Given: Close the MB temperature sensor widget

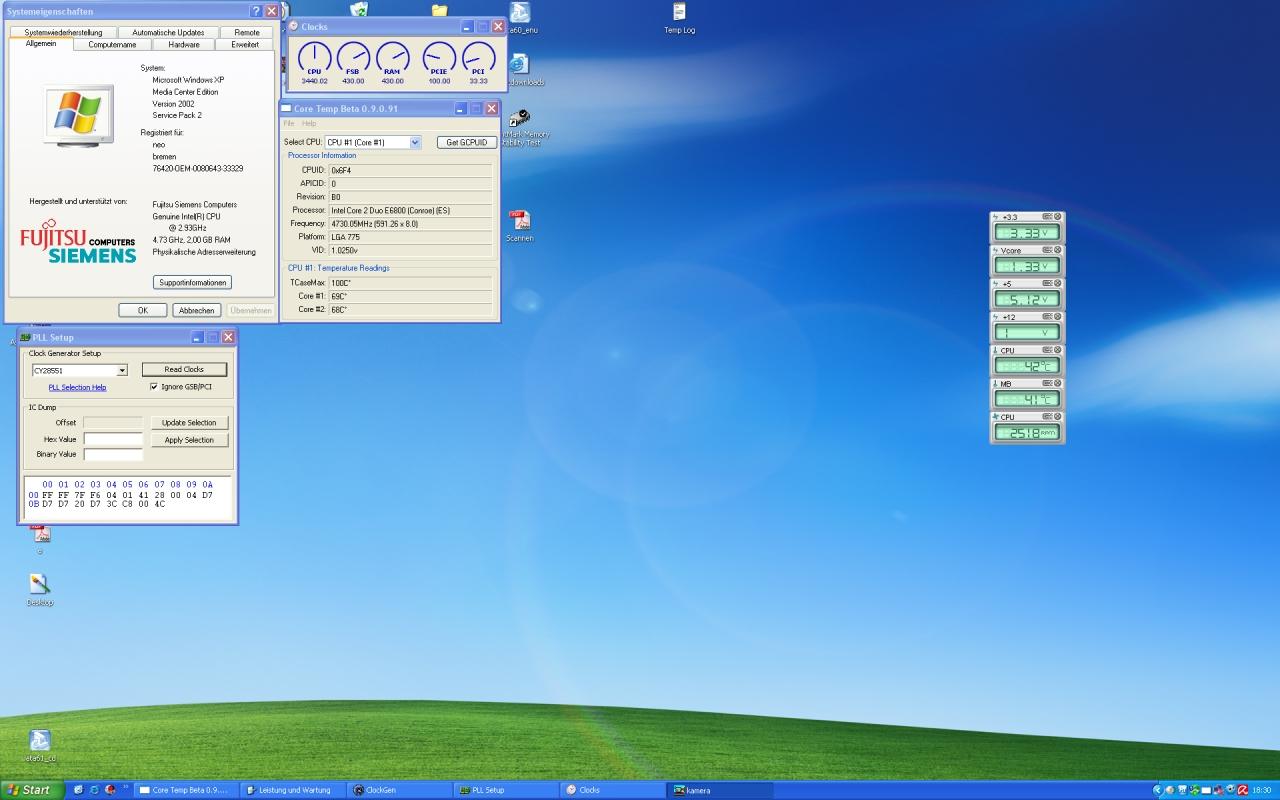Looking at the screenshot, I should pos(1058,384).
